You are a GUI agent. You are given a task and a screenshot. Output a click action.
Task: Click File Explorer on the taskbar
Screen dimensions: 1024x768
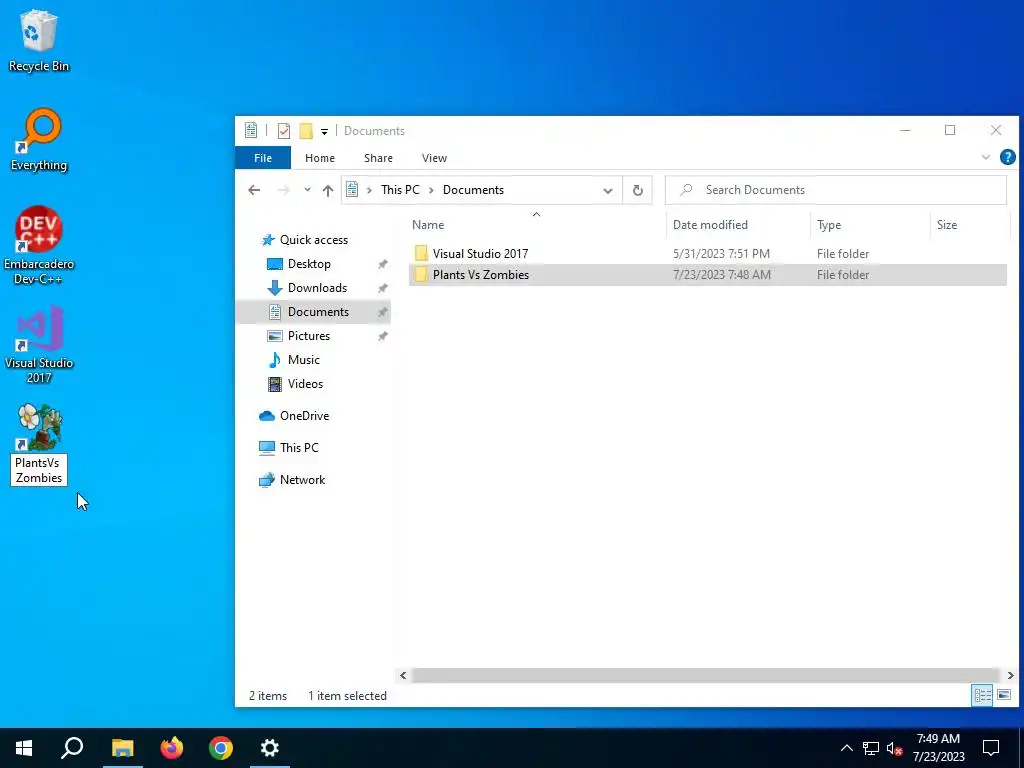(x=123, y=748)
